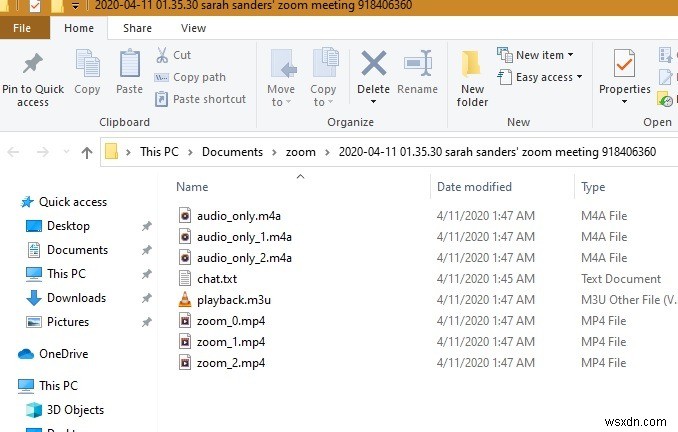Expand the New item dropdown arrow
This screenshot has width=678, height=432.
point(570,55)
